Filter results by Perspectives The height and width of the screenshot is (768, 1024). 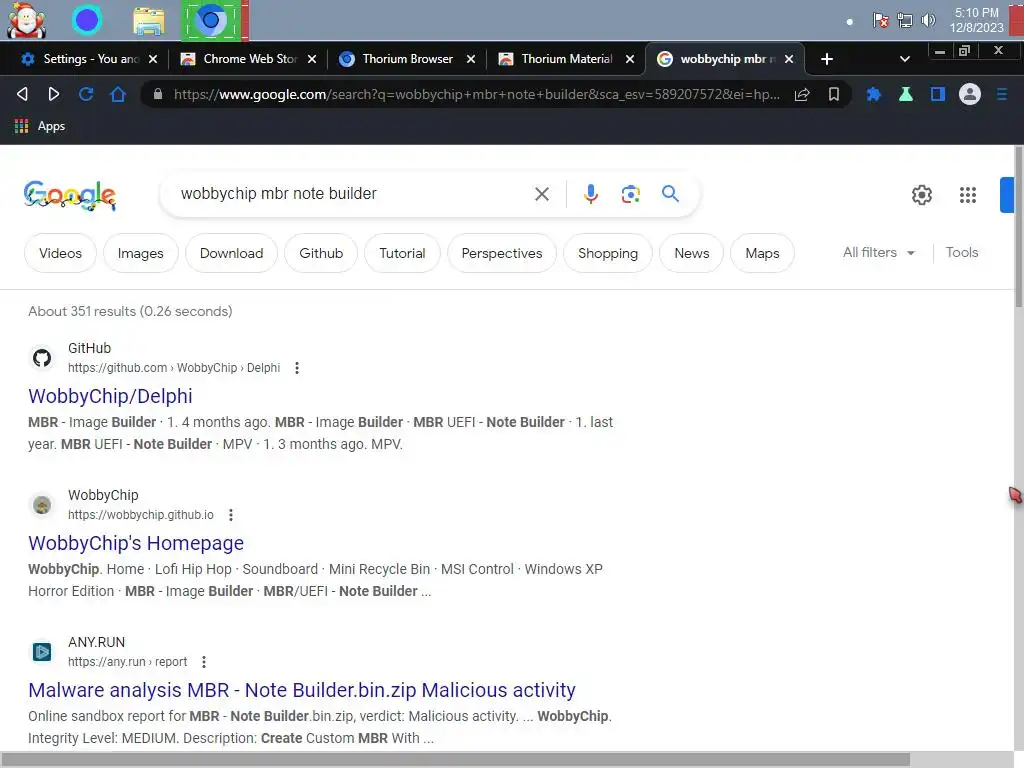tap(502, 253)
